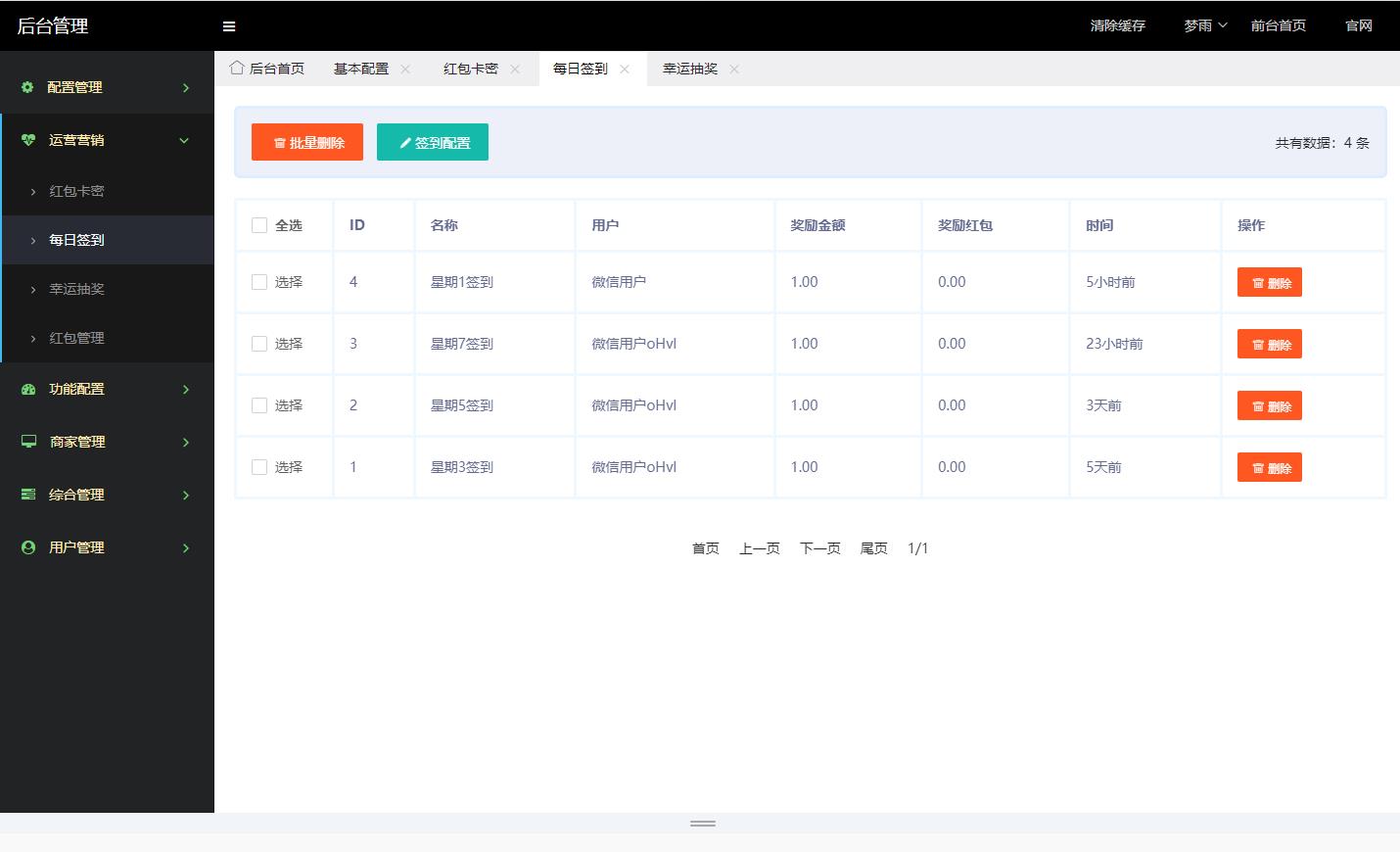The image size is (1400, 852).
Task: Click the home icon on 后台首页 tab
Action: 237,68
